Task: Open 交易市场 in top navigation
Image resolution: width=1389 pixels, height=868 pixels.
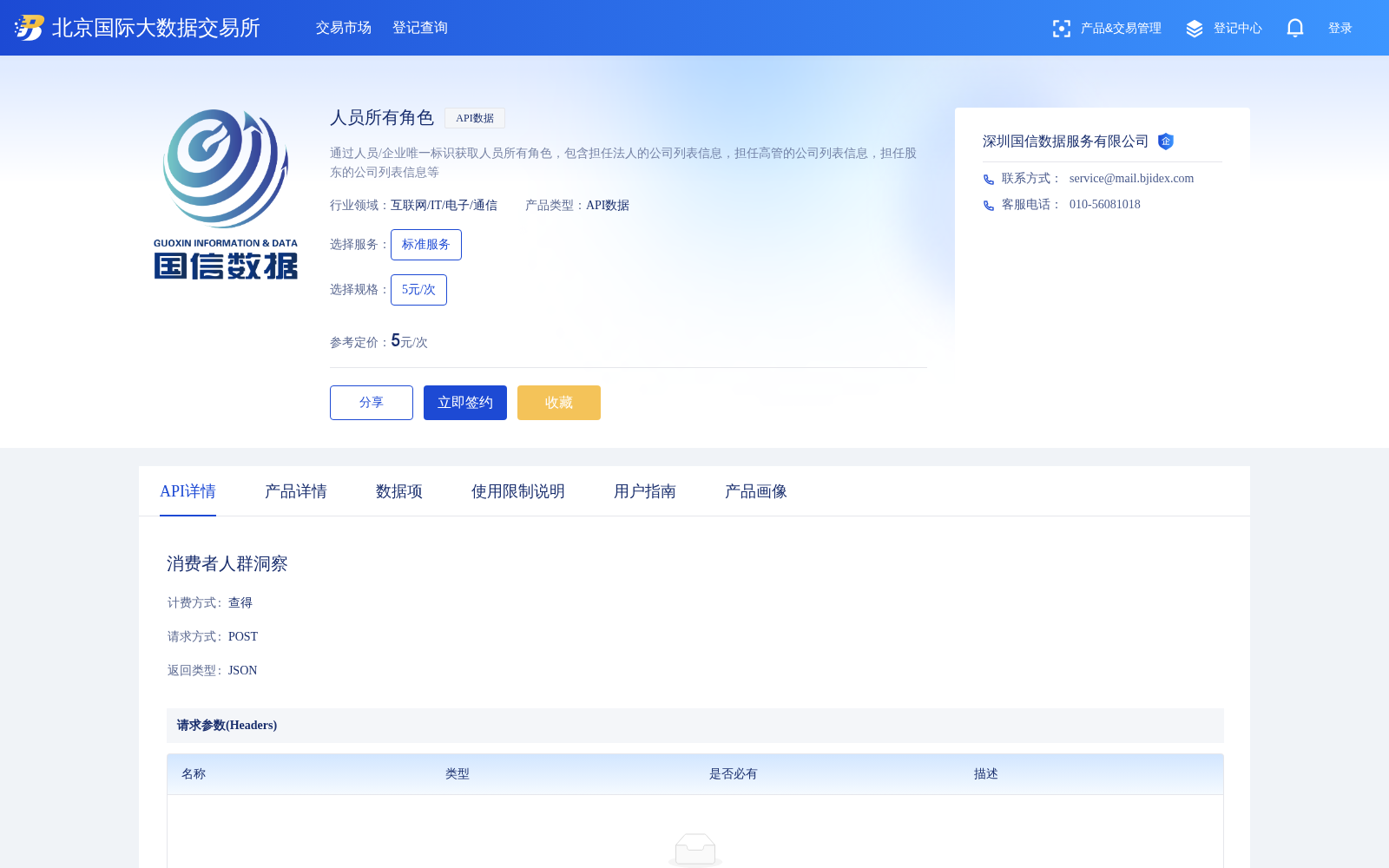Action: [x=344, y=28]
